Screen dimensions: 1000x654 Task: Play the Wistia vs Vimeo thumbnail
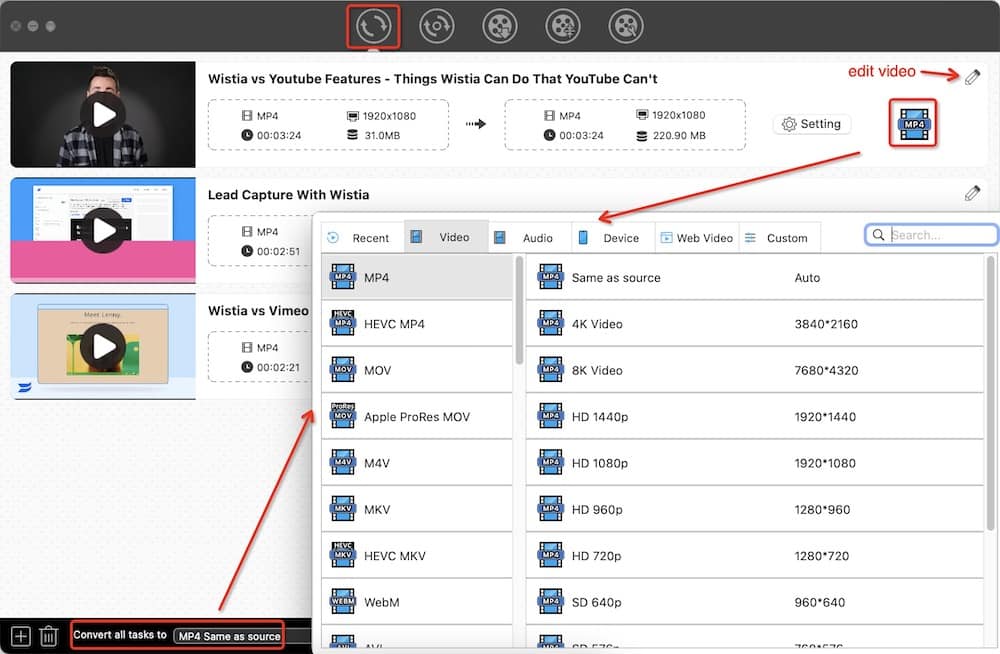tap(103, 346)
